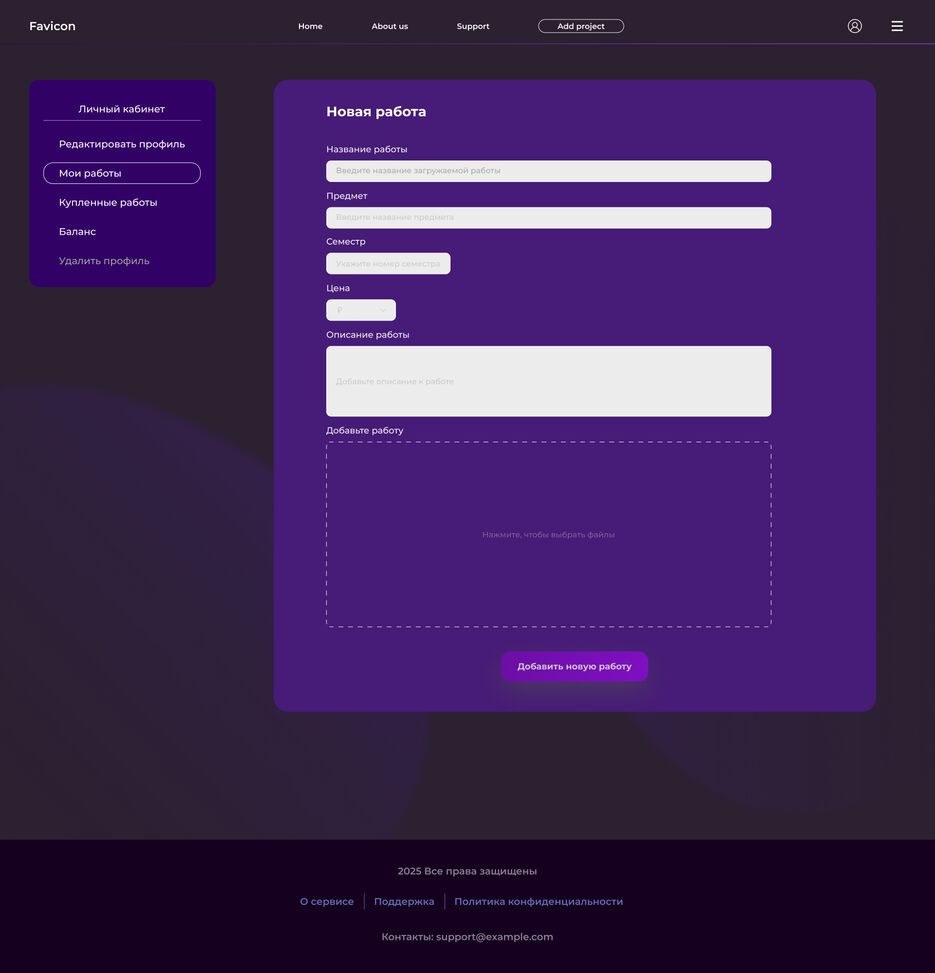
Task: Click the Favicon logo
Action: click(52, 26)
